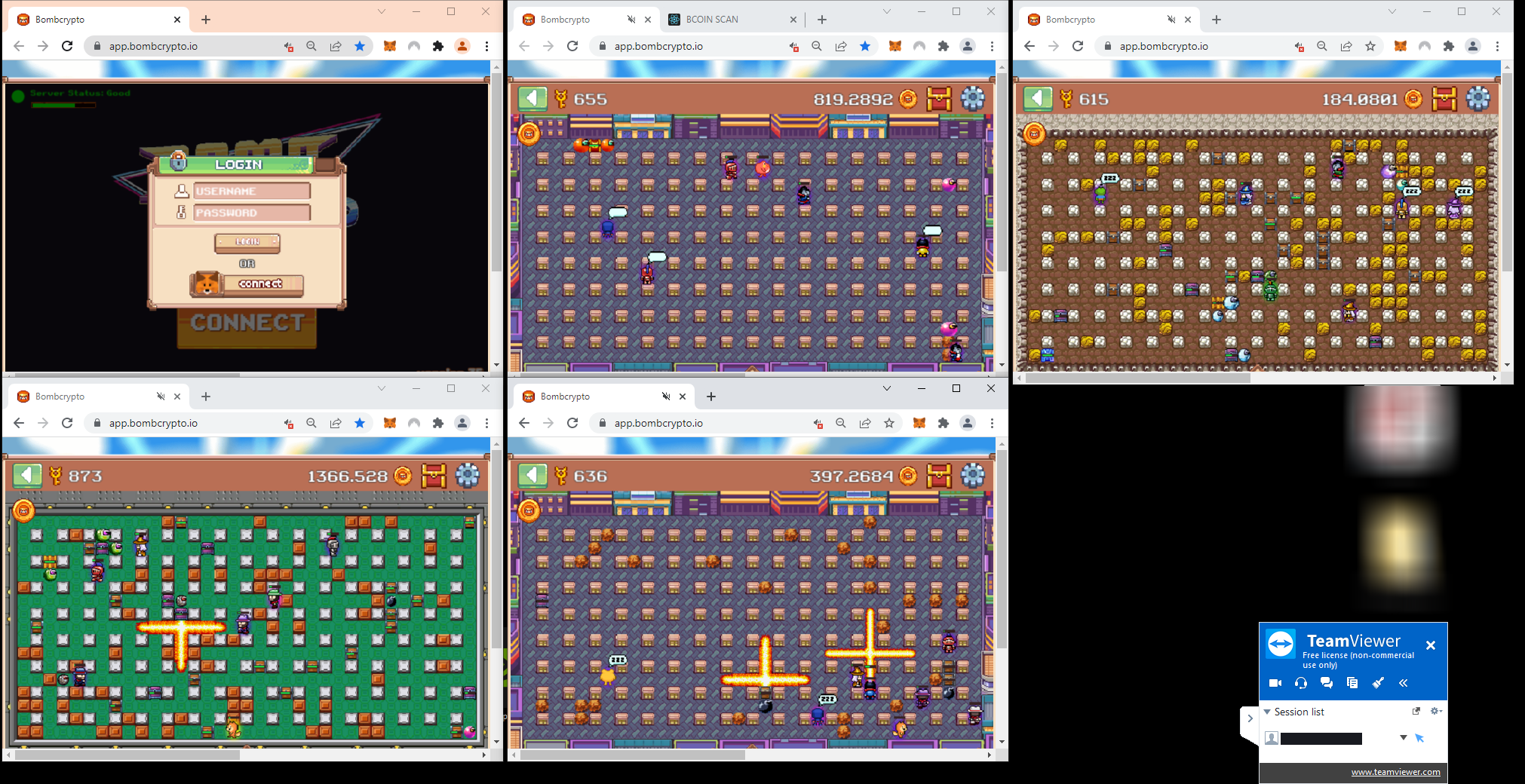Expand the session entry dropdown arrow
The height and width of the screenshot is (784, 1525).
[1403, 738]
